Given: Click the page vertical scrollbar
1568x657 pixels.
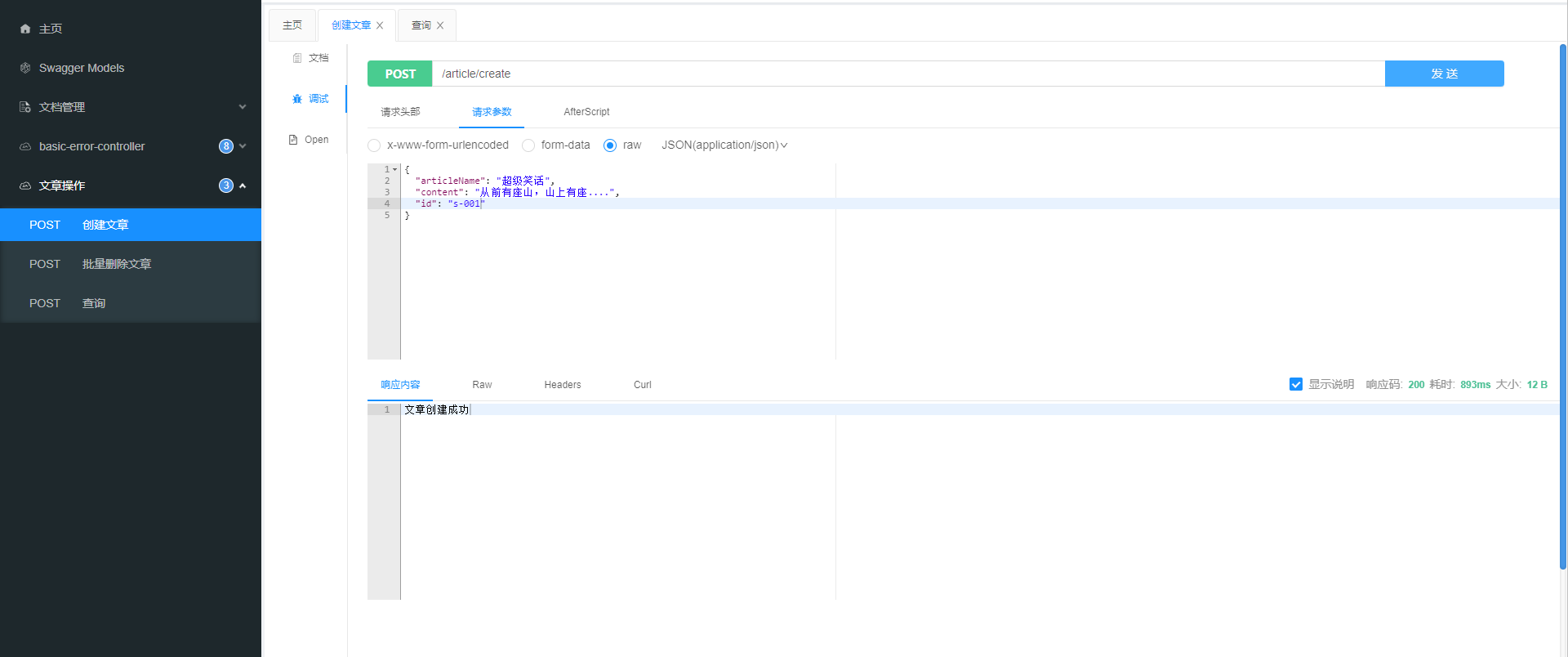Looking at the screenshot, I should click(x=1563, y=306).
